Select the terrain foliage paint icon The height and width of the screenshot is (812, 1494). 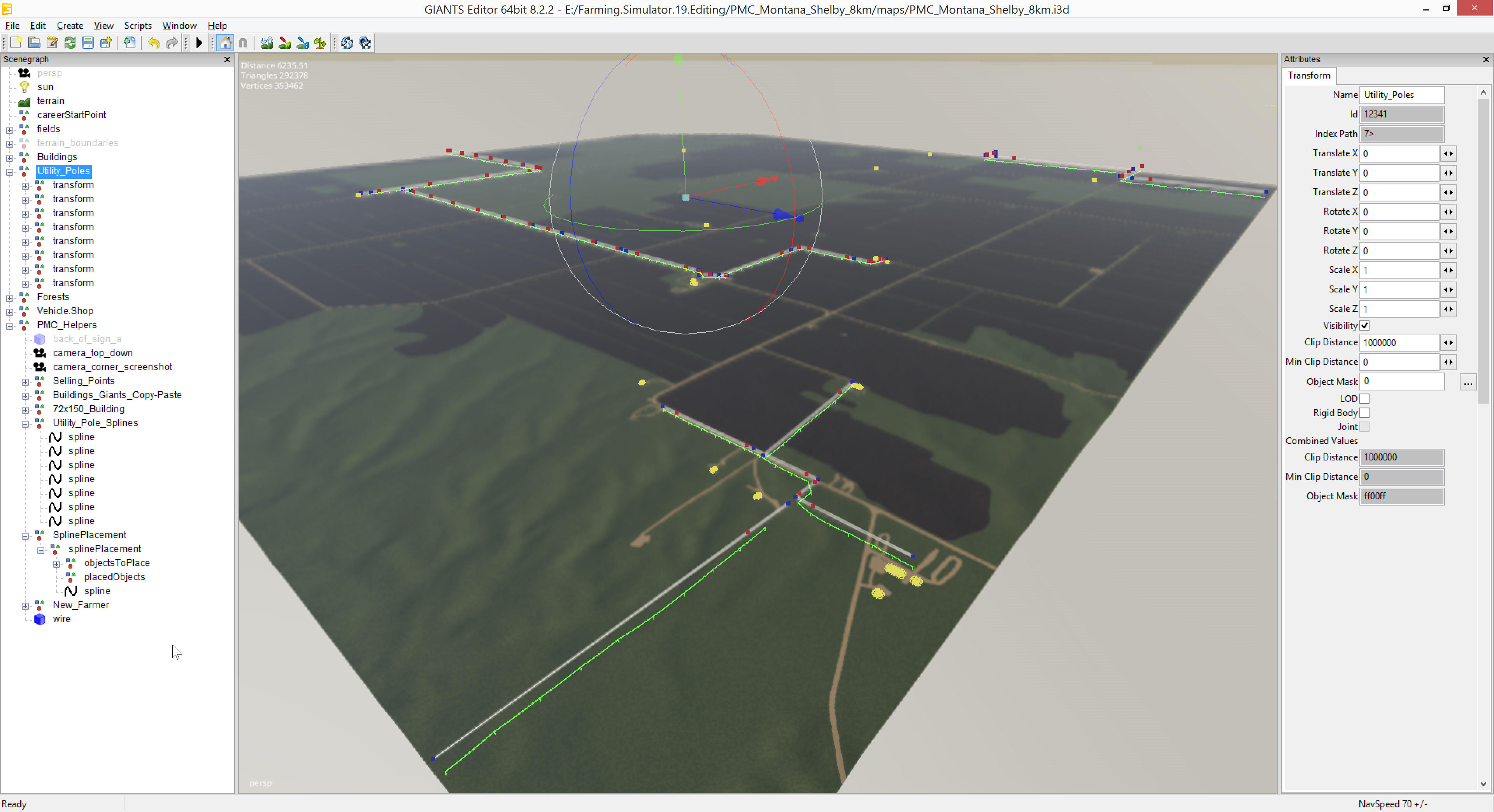320,43
